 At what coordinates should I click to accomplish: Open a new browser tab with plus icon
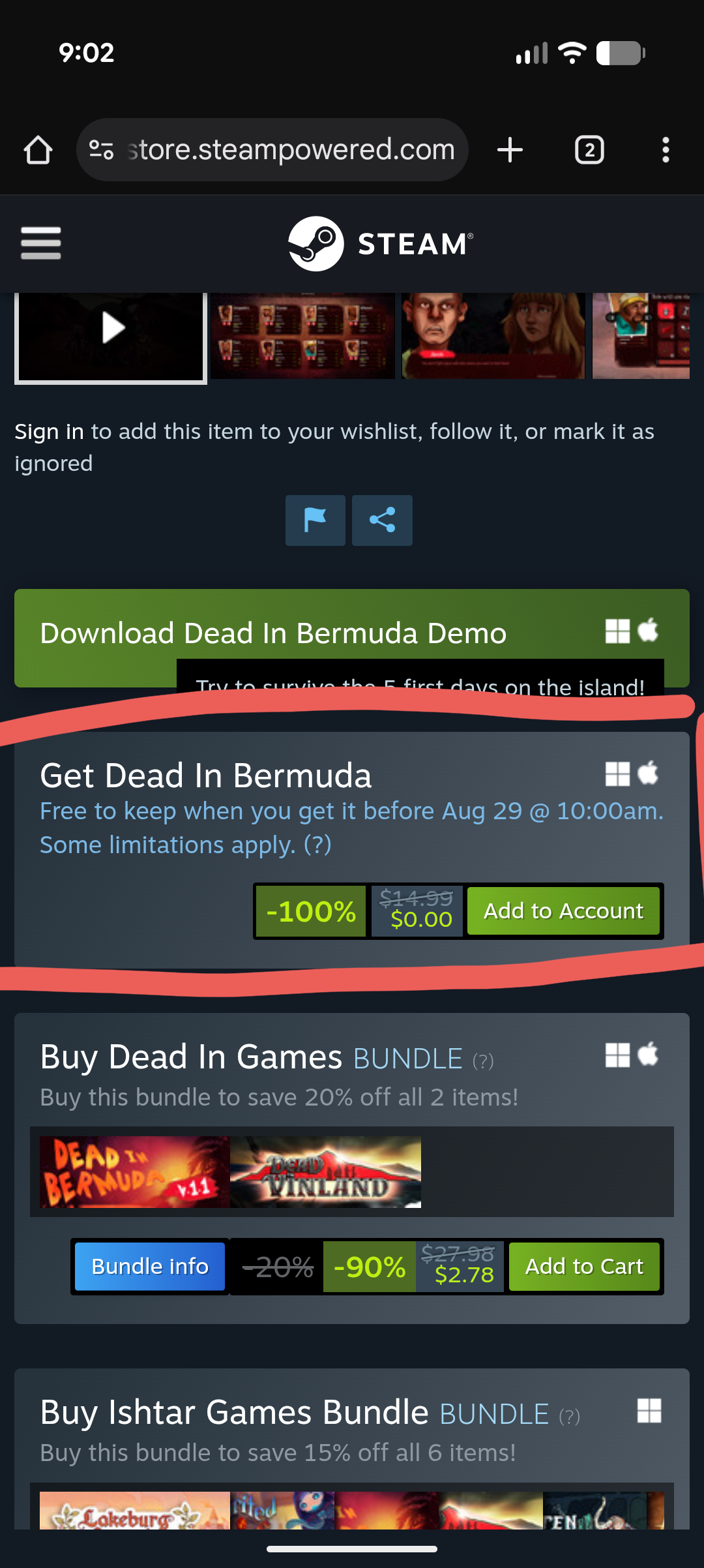tap(510, 150)
